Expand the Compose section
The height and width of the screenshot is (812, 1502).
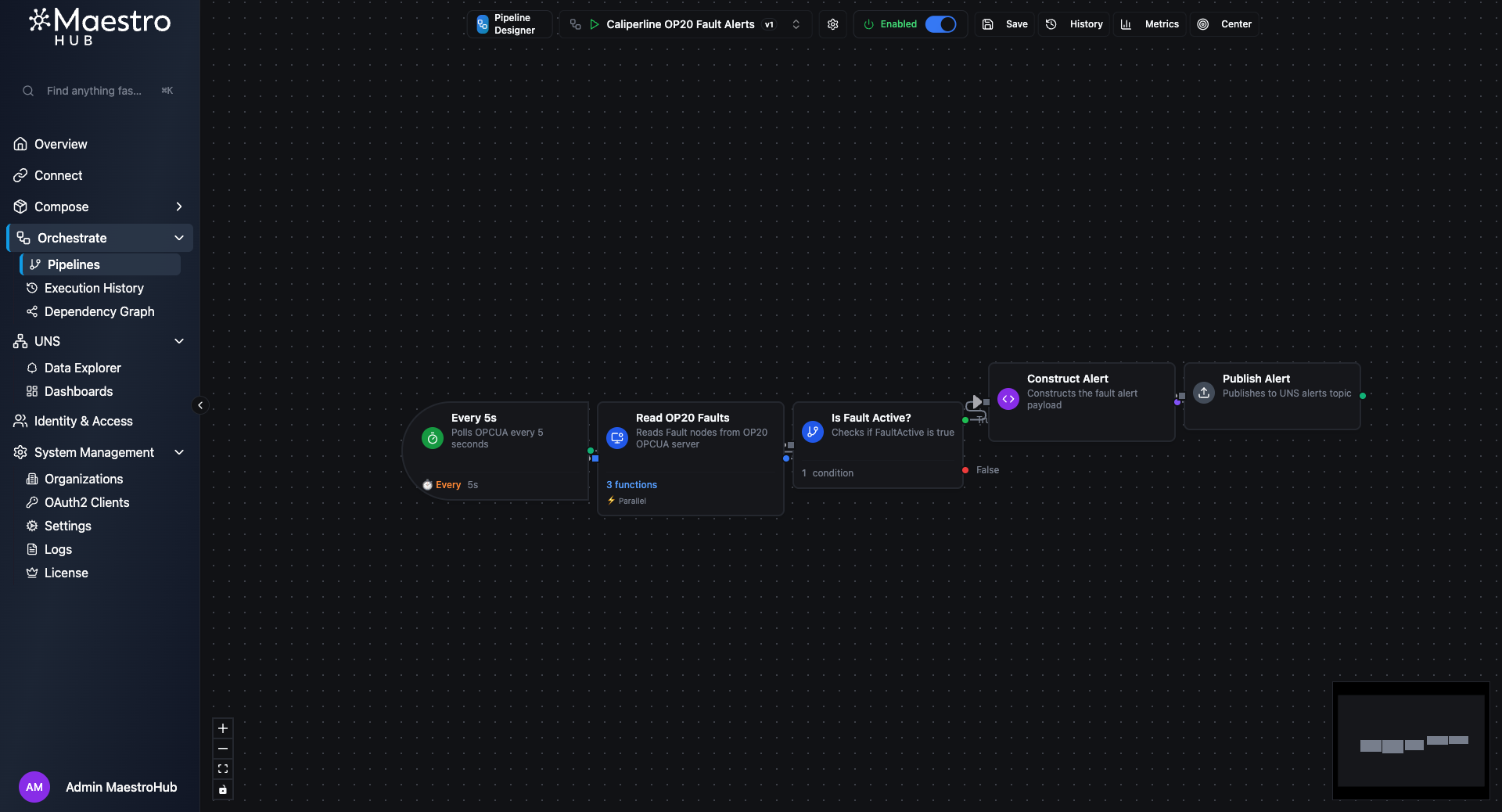coord(178,207)
